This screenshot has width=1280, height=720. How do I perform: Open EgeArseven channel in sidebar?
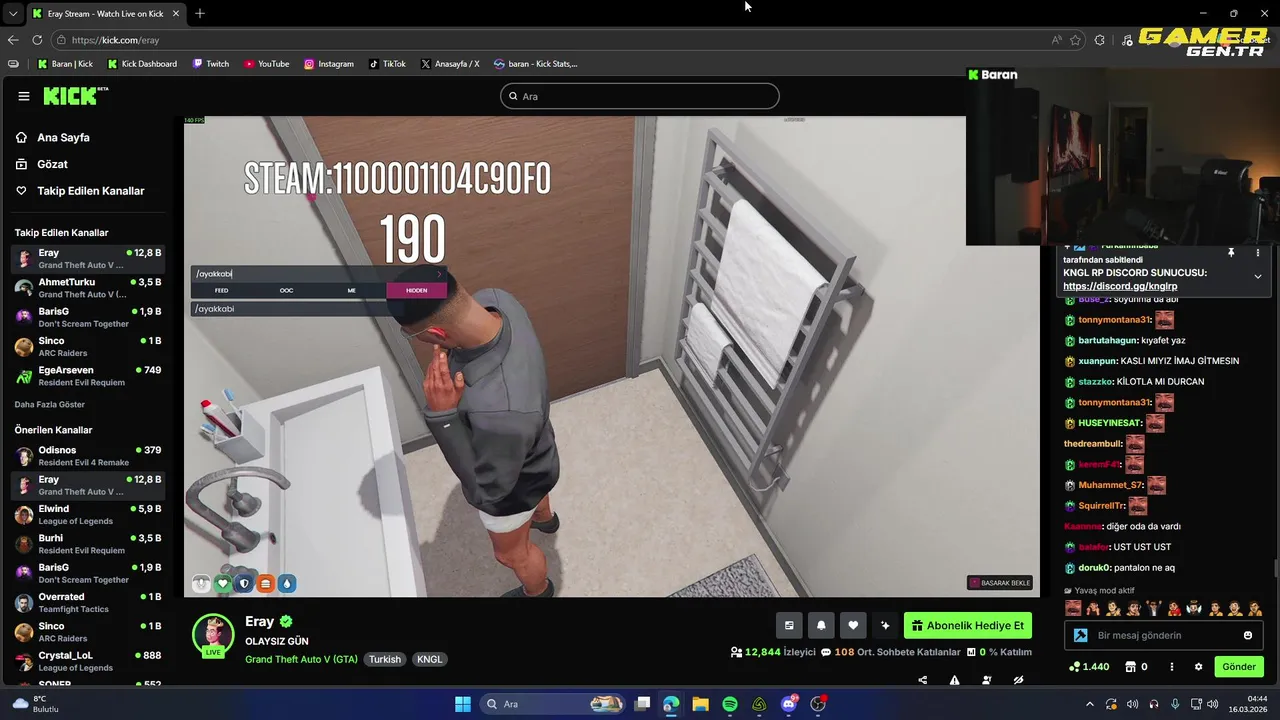[88, 376]
